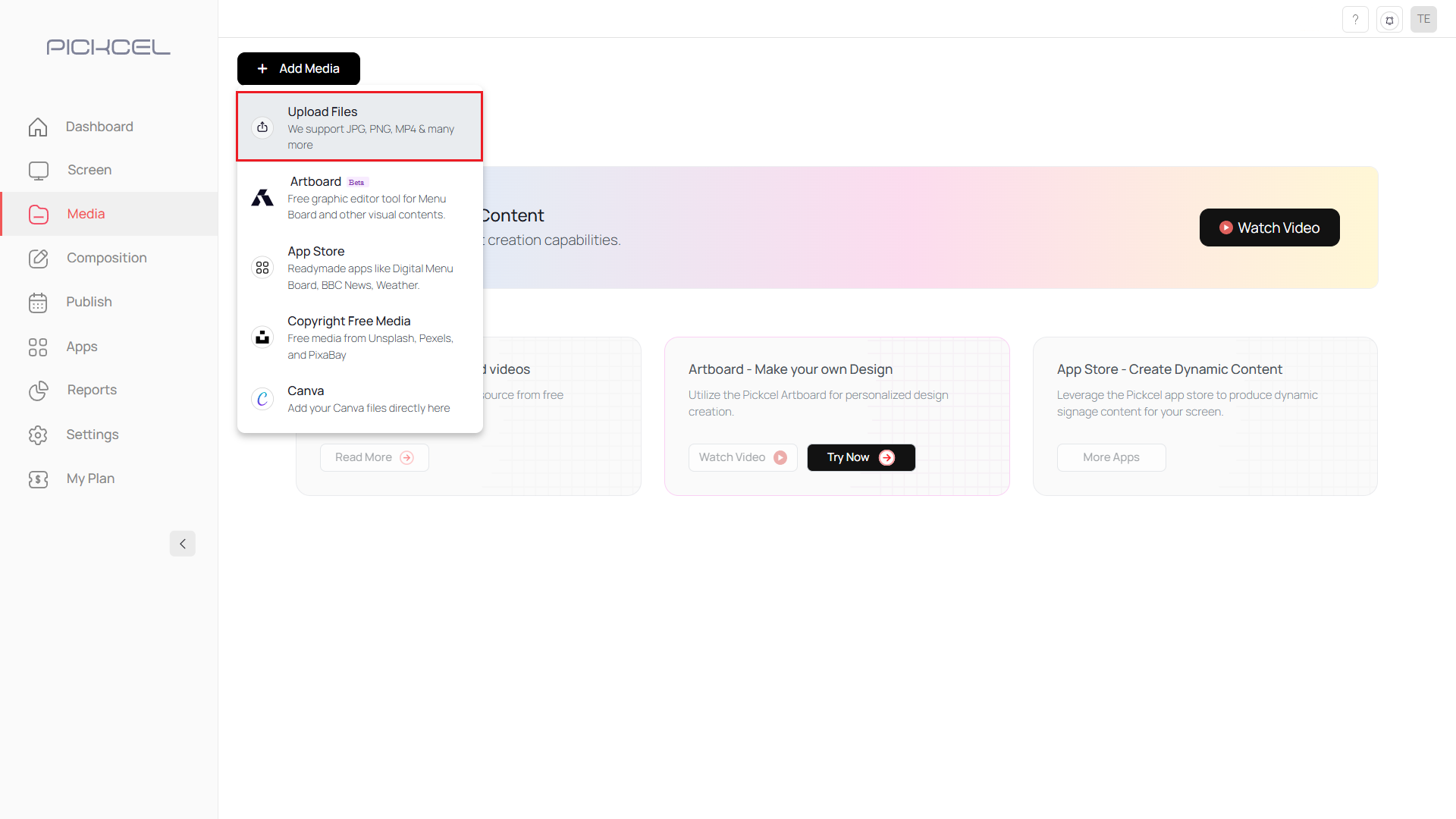Open the Add Media dropdown
The image size is (1456, 819).
pyautogui.click(x=298, y=68)
